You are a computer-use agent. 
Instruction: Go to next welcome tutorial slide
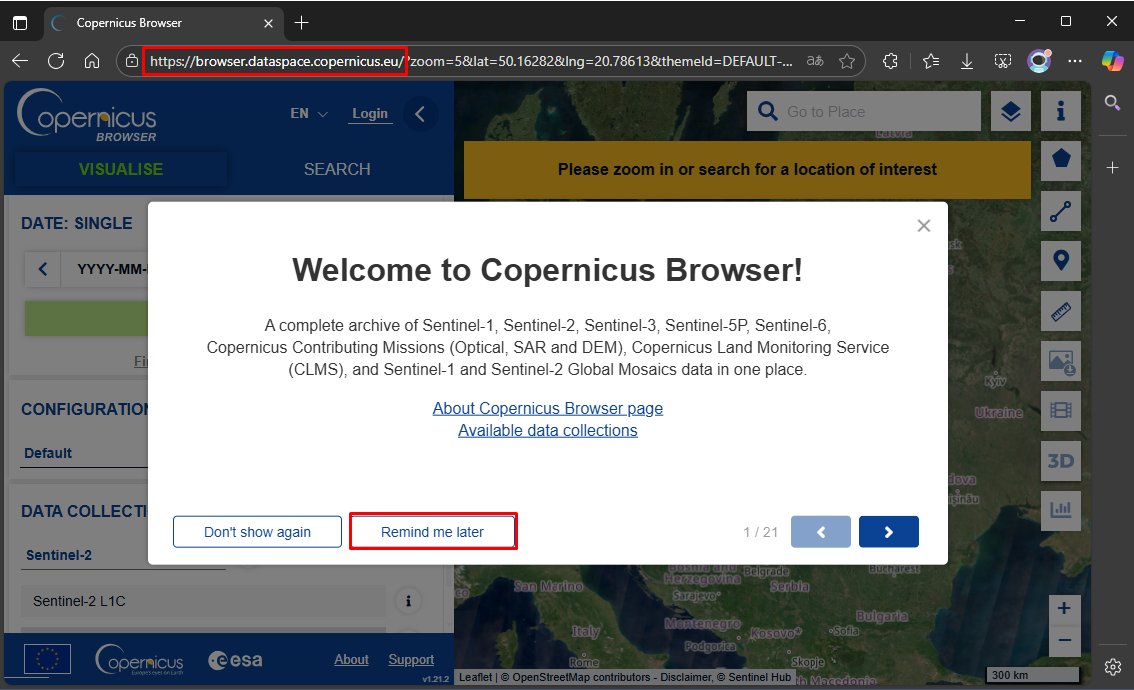click(x=888, y=532)
